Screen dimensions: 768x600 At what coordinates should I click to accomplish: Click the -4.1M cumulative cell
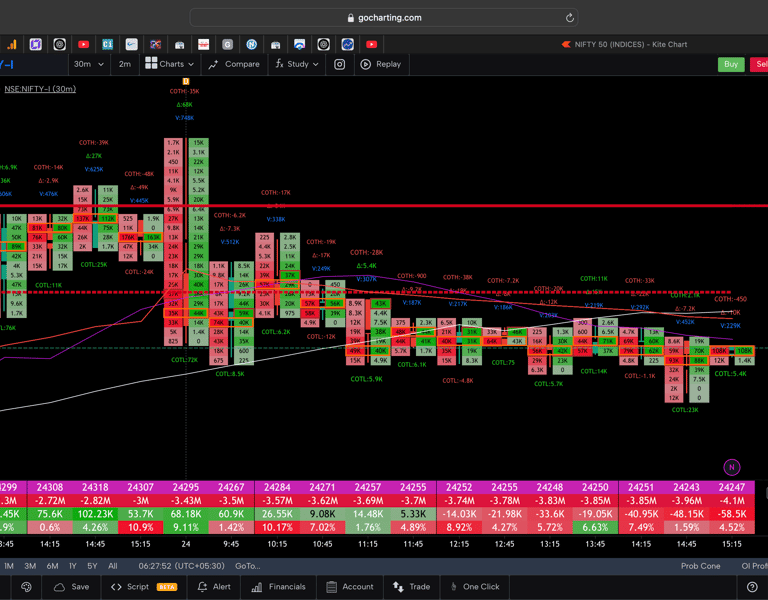(732, 501)
